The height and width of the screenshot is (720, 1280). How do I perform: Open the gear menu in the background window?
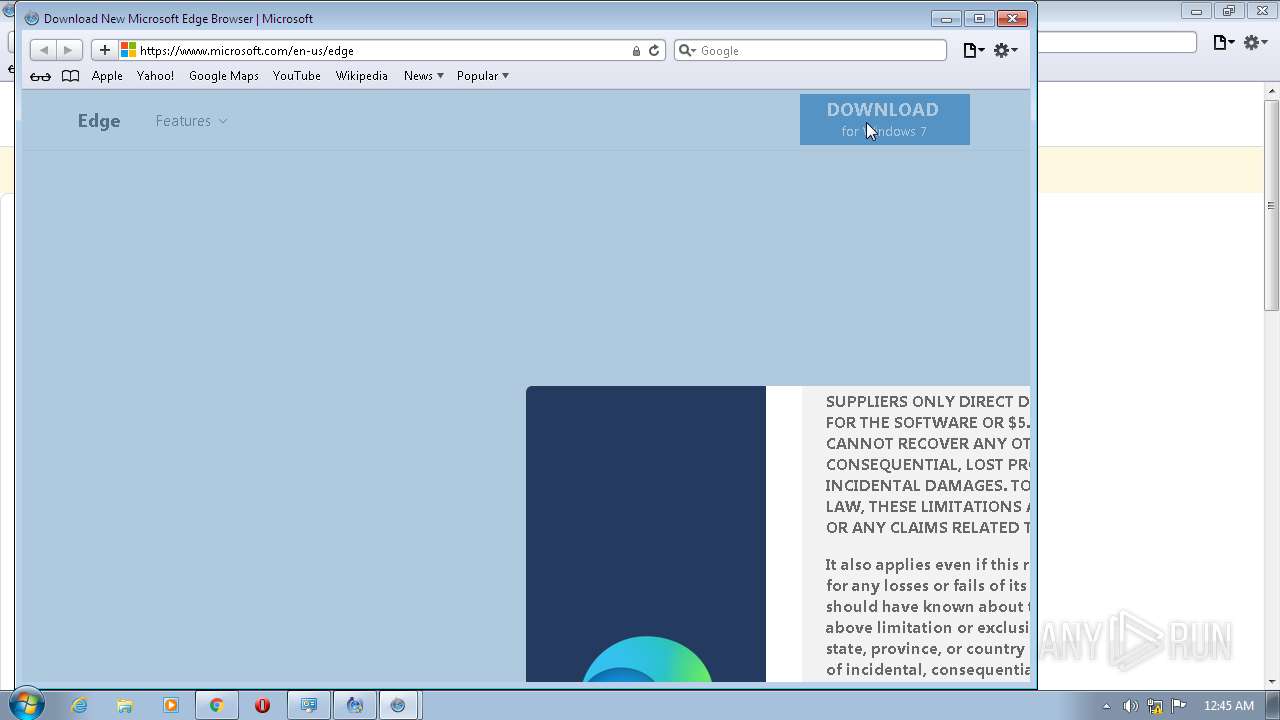coord(1256,42)
